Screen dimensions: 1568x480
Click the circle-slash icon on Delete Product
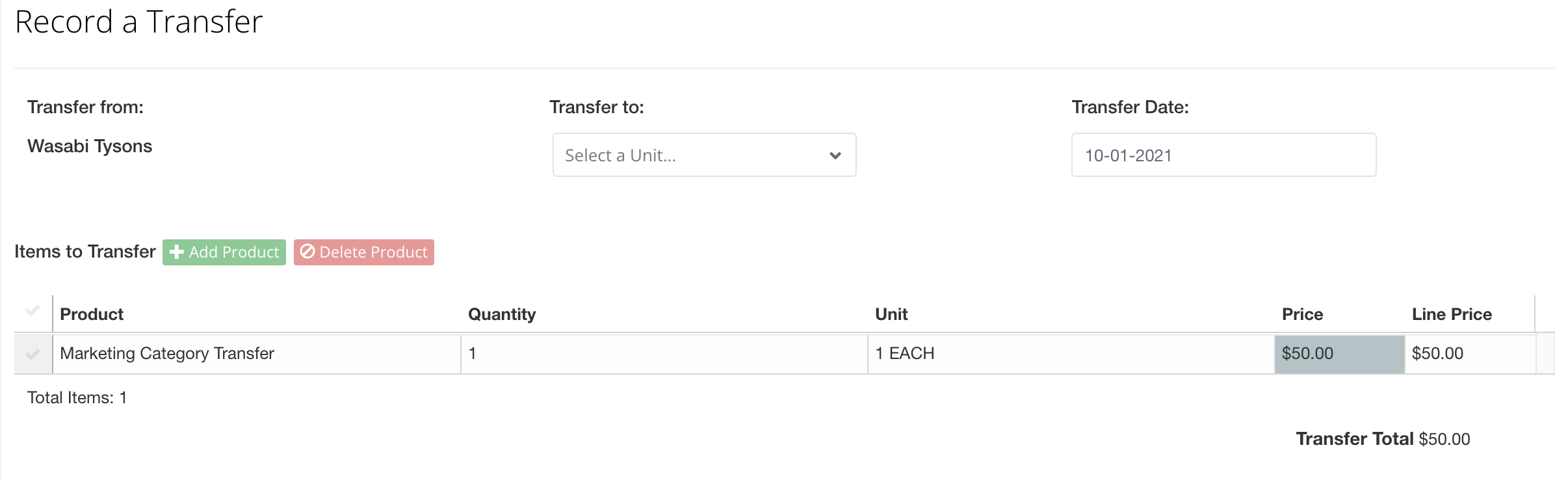(307, 252)
